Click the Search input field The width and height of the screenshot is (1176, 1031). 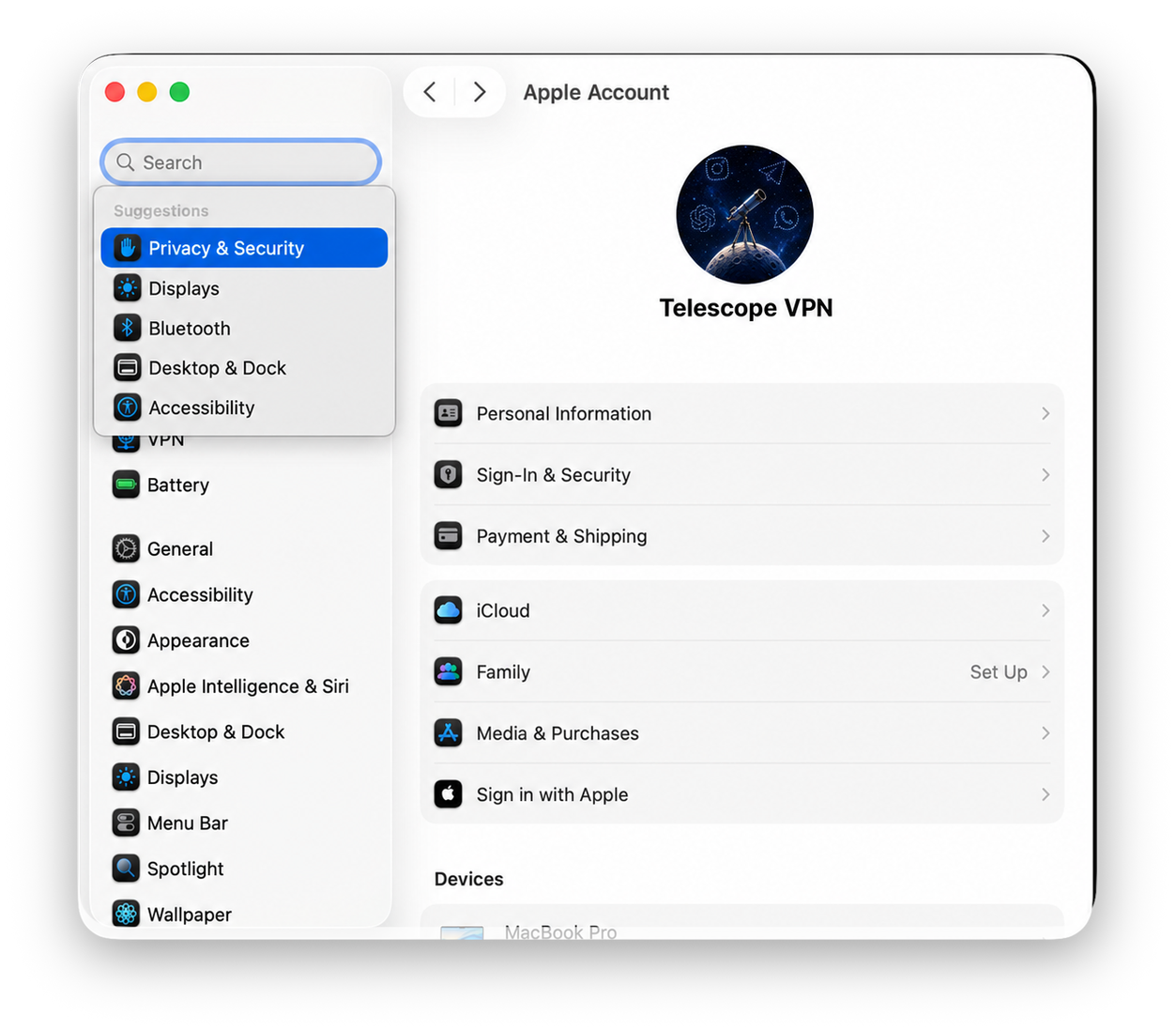click(x=241, y=162)
